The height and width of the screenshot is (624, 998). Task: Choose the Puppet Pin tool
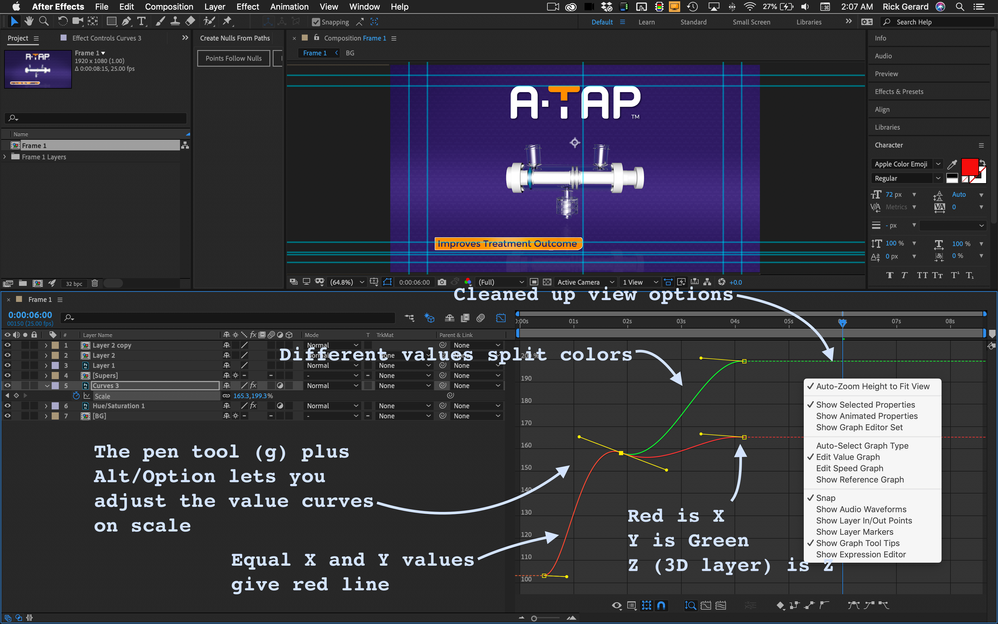click(x=228, y=21)
